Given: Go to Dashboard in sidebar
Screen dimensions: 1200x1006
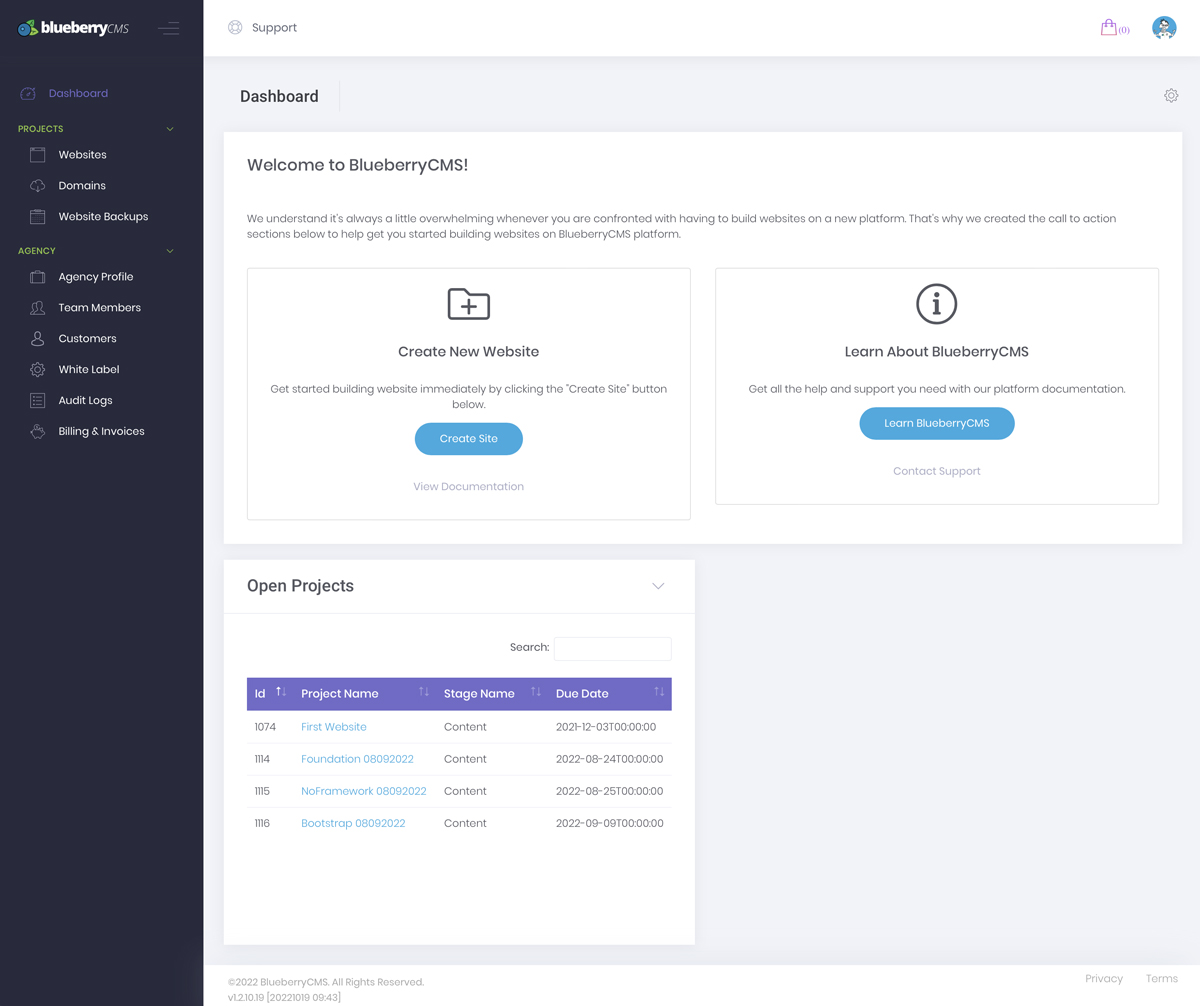Looking at the screenshot, I should (x=78, y=94).
